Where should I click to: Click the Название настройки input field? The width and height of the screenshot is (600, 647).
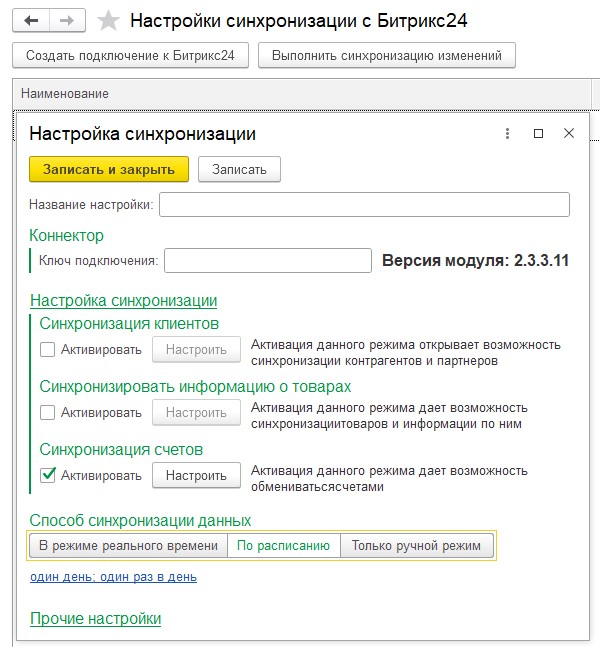pyautogui.click(x=364, y=205)
